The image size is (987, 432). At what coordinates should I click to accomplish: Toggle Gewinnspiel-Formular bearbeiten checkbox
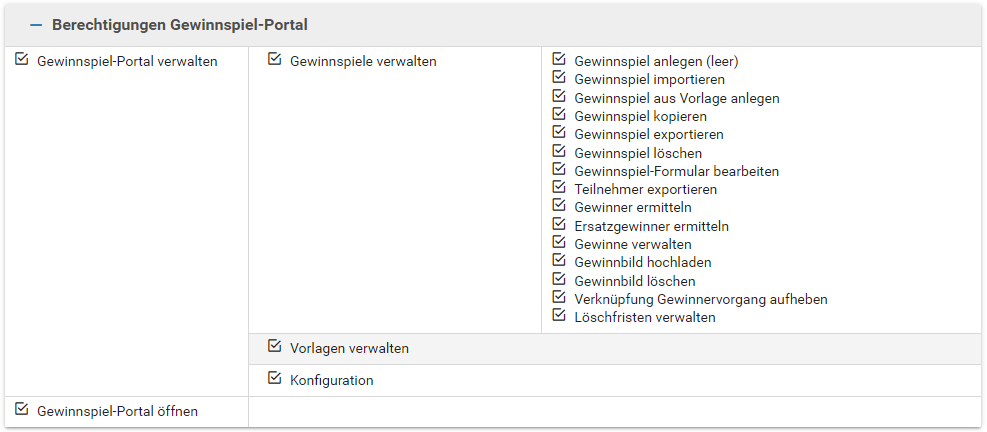pos(559,170)
